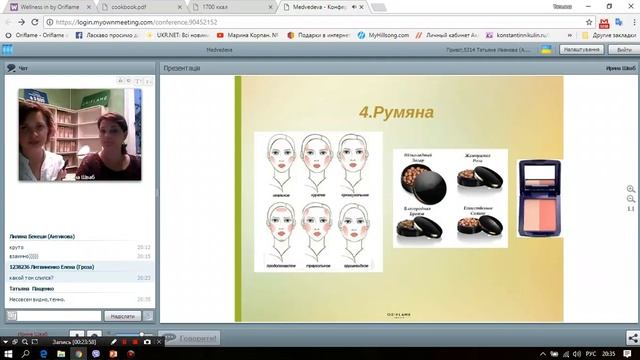Open the Другие закладки folder
This screenshot has width=640, height=360.
coord(609,36)
